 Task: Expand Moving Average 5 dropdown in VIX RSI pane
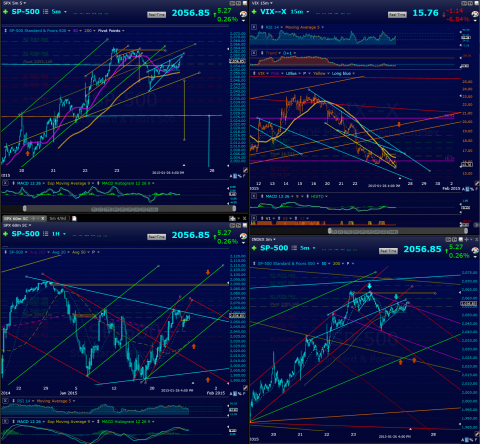pos(322,27)
